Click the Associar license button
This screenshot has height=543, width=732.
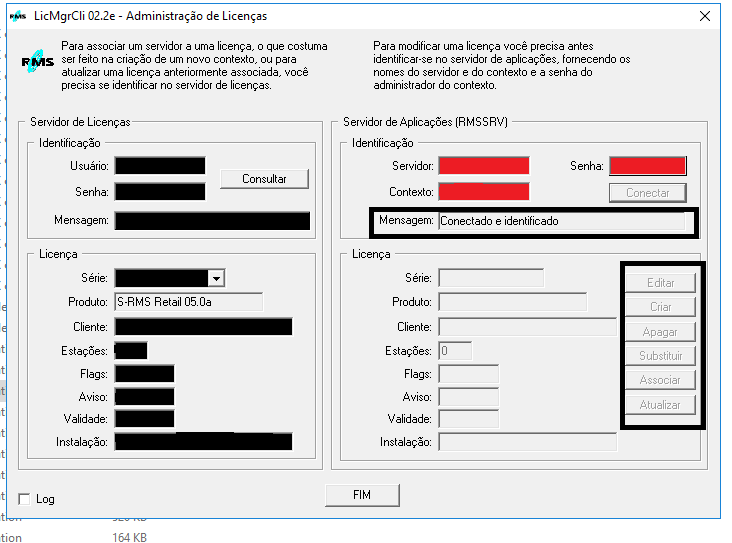[x=660, y=380]
